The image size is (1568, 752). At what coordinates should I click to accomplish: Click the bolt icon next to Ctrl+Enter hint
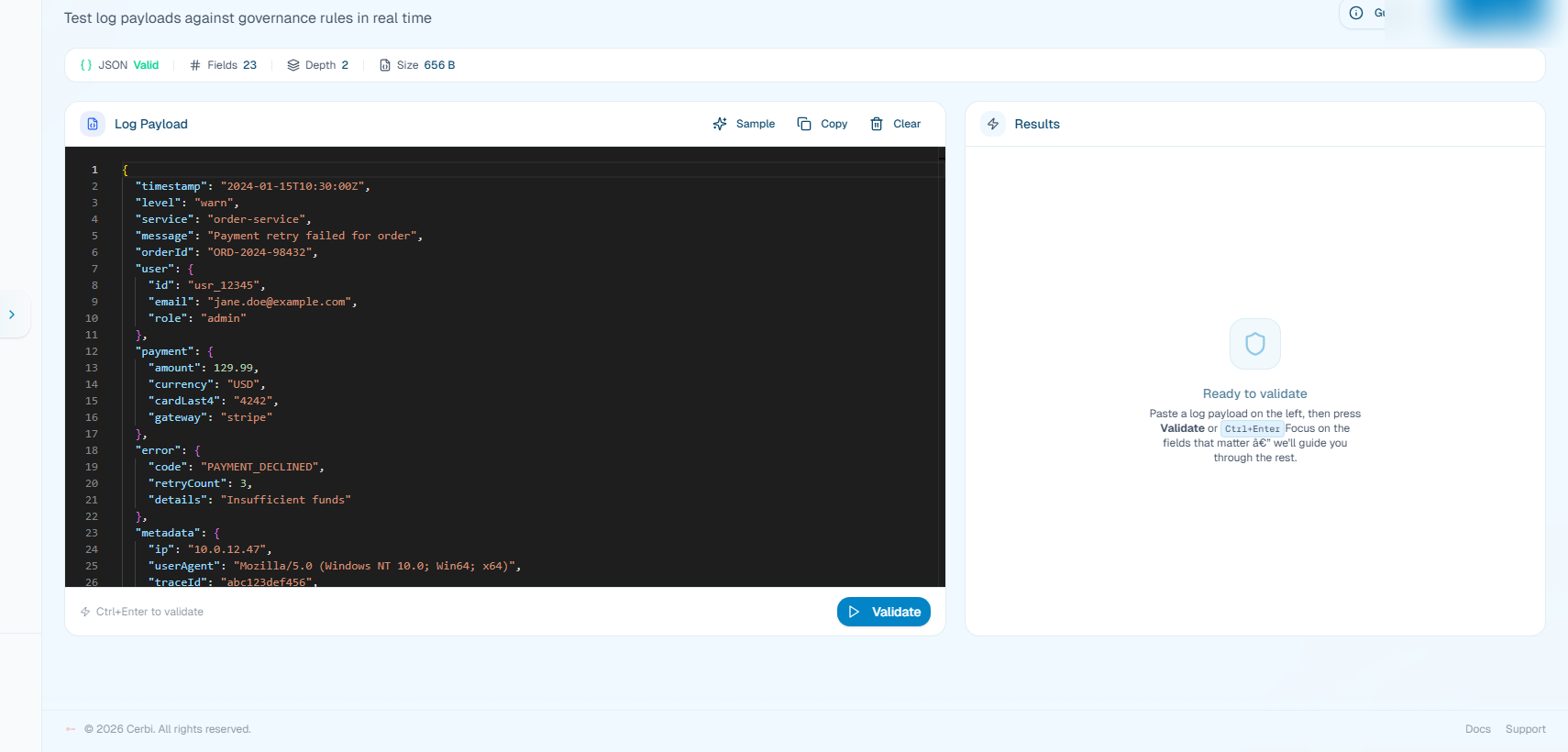pyautogui.click(x=85, y=612)
